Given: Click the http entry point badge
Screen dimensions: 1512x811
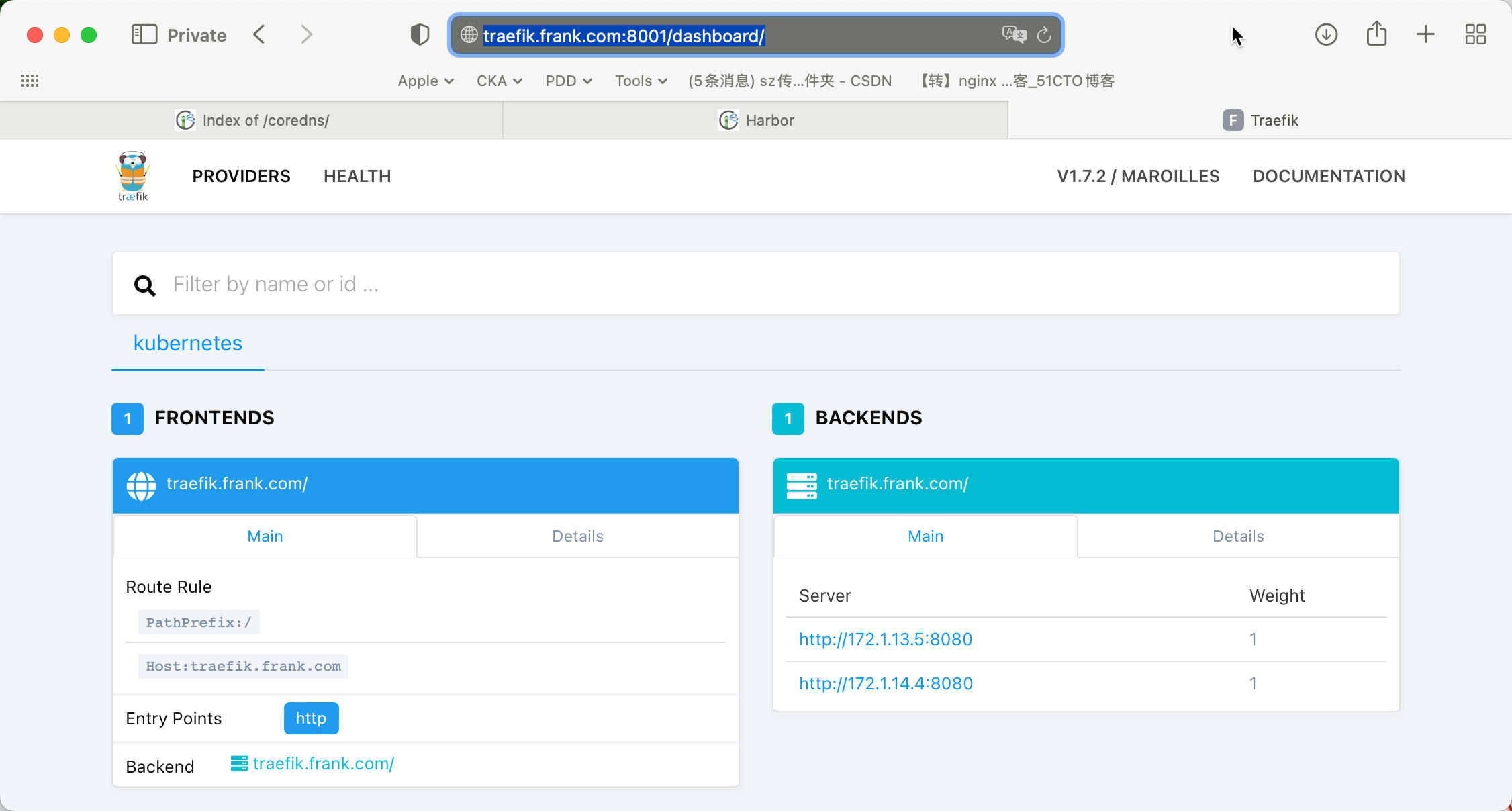Looking at the screenshot, I should 311,718.
